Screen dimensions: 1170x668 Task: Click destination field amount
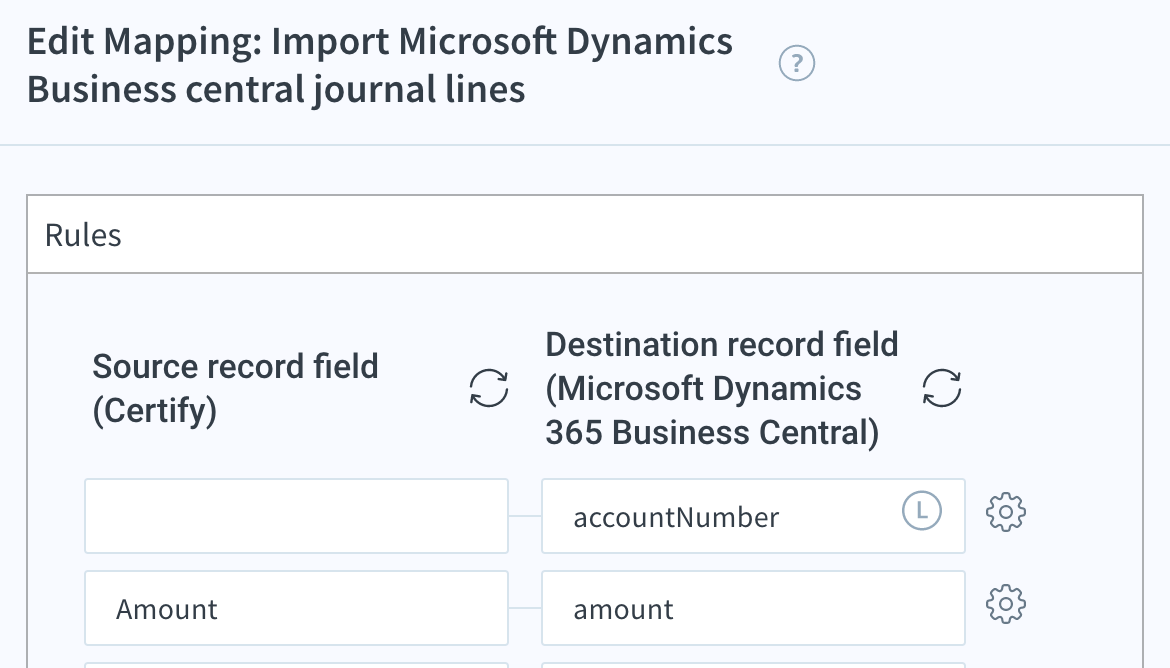[x=753, y=608]
